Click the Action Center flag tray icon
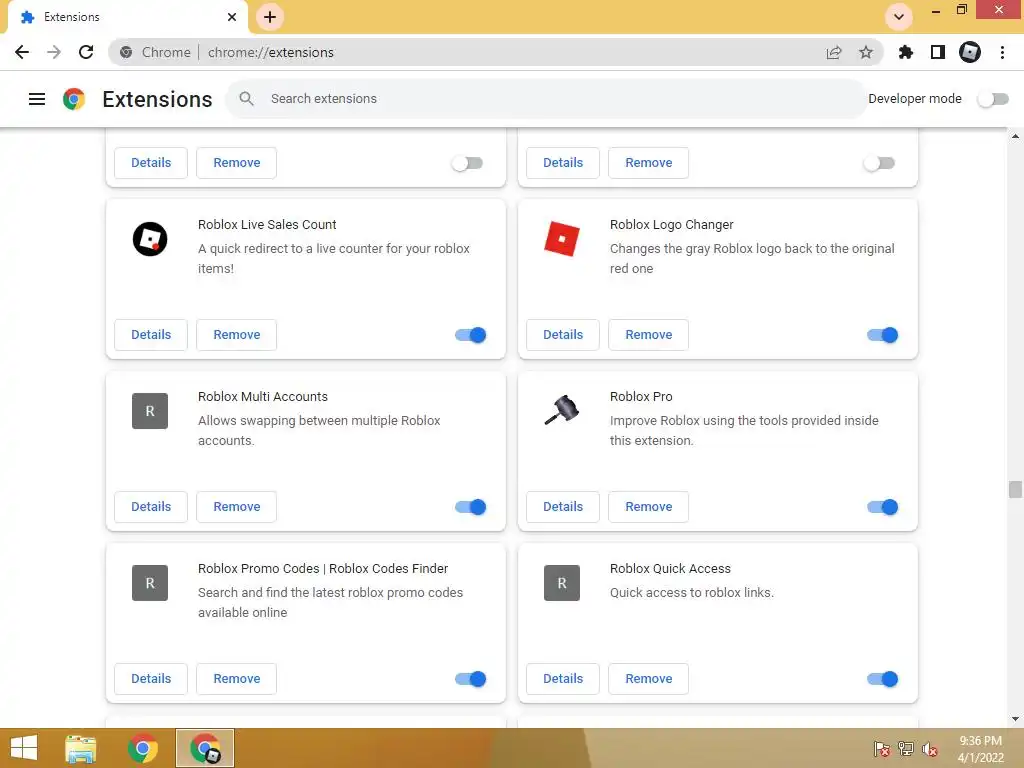 [881, 748]
